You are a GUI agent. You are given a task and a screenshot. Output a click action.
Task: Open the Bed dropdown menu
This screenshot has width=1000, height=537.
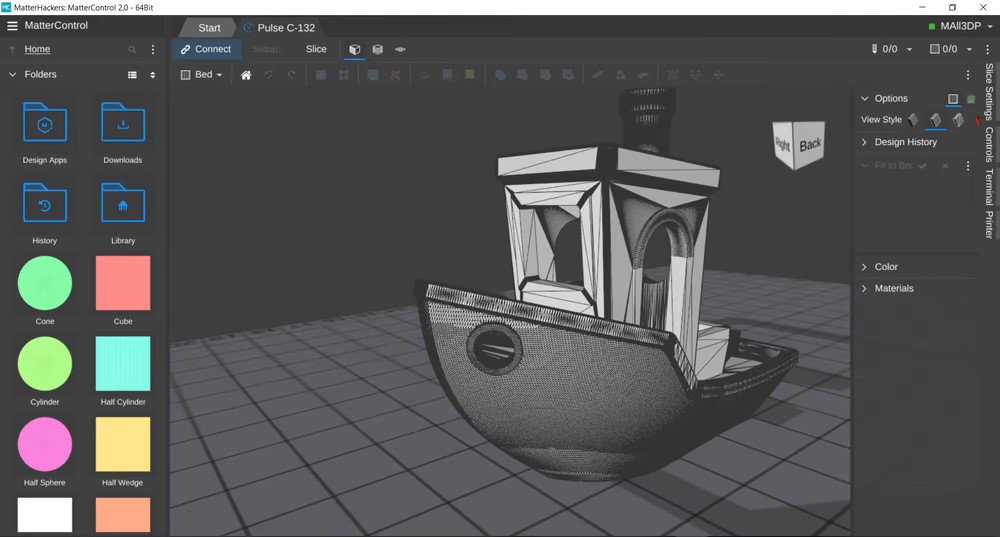pos(202,75)
